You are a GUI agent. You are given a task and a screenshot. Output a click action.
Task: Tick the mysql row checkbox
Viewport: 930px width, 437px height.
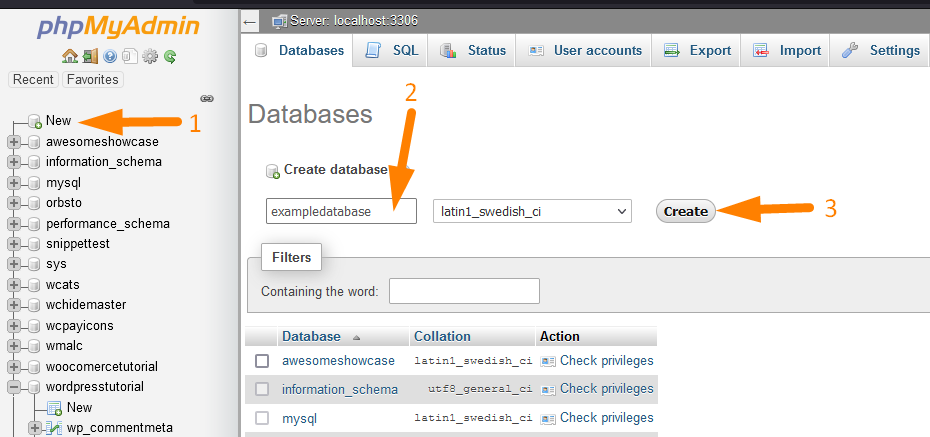click(262, 418)
